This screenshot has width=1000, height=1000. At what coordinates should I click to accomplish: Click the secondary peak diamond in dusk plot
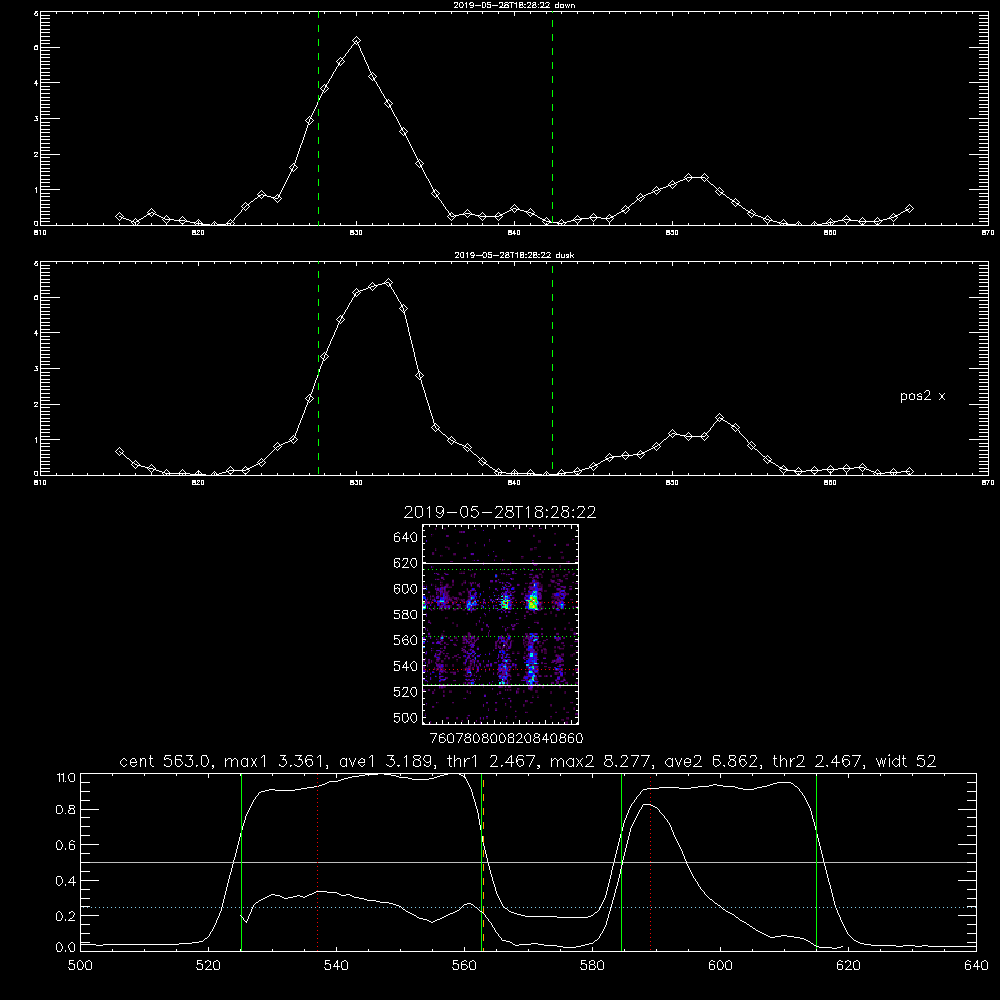pos(720,418)
